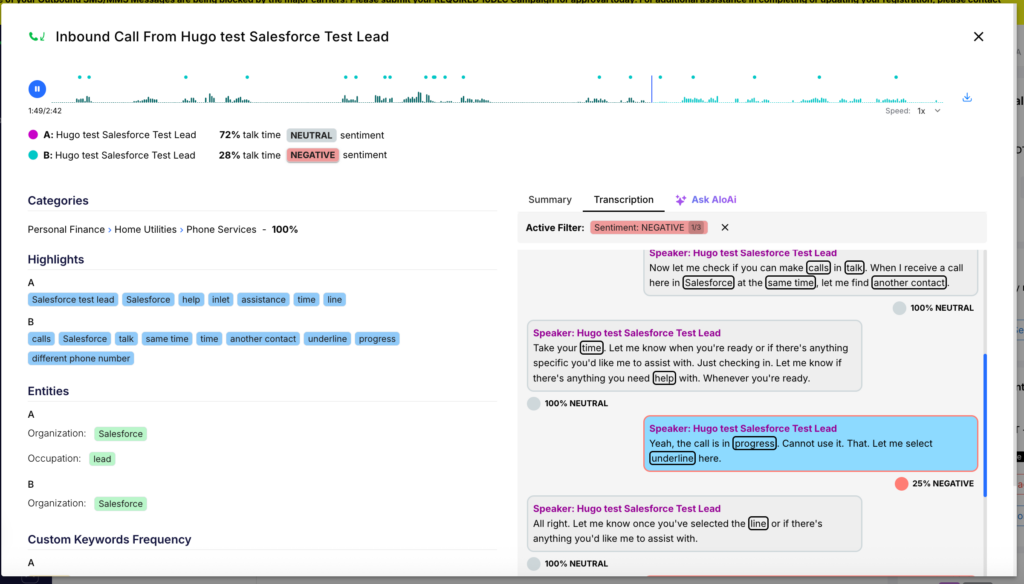Click the 'line' tag in speaker A highlights
The height and width of the screenshot is (584, 1024).
coord(334,300)
